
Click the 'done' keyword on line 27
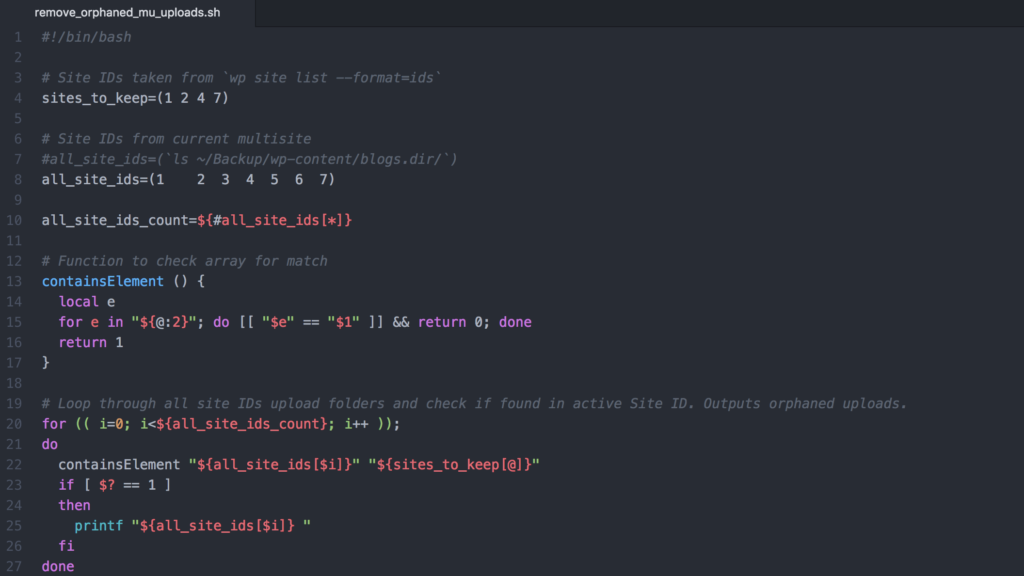(x=58, y=566)
